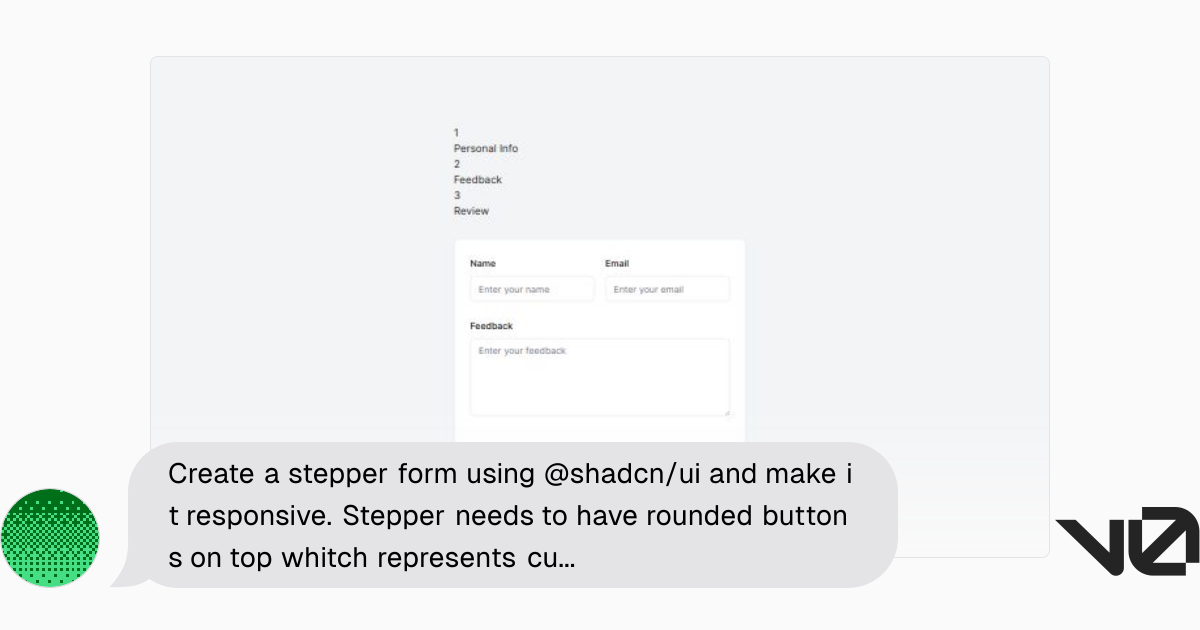Click the Enter your feedback textarea
Screen dimensions: 1200x630
[x=600, y=378]
